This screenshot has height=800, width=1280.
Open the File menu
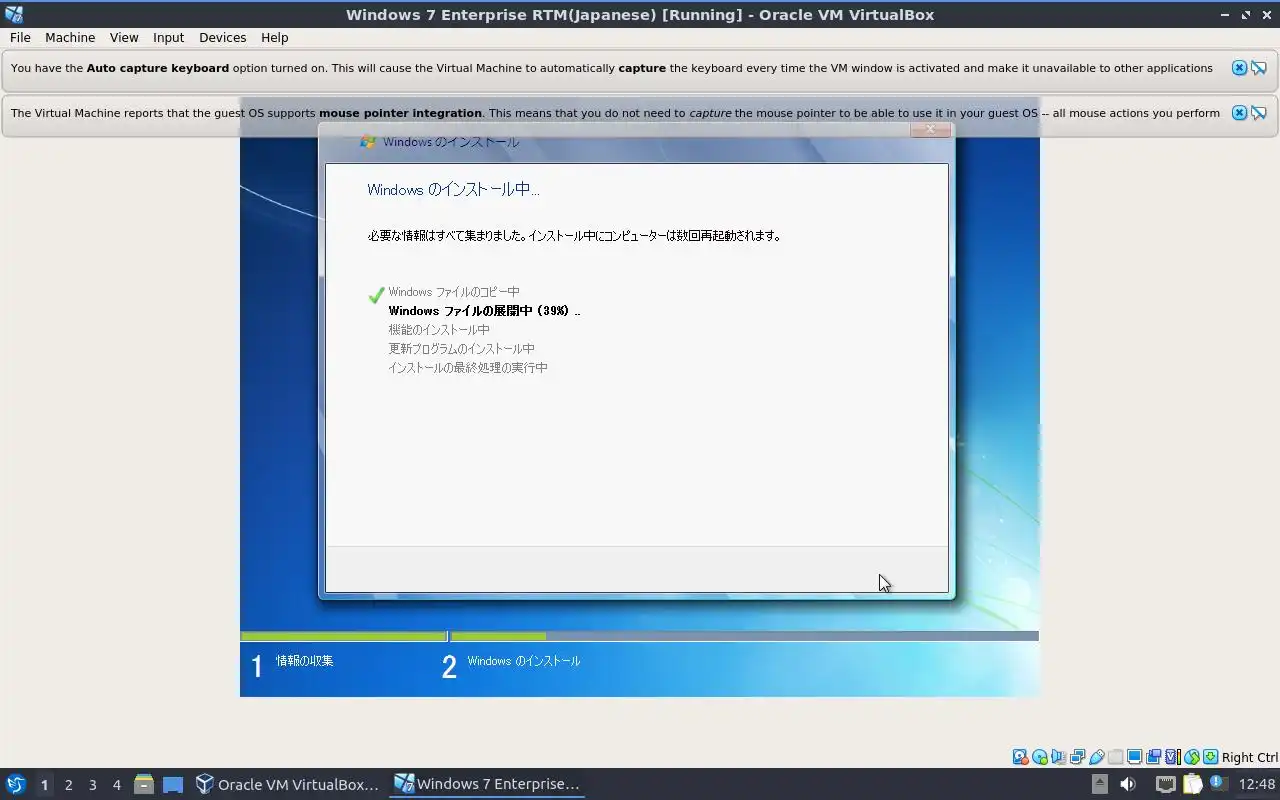pos(20,37)
